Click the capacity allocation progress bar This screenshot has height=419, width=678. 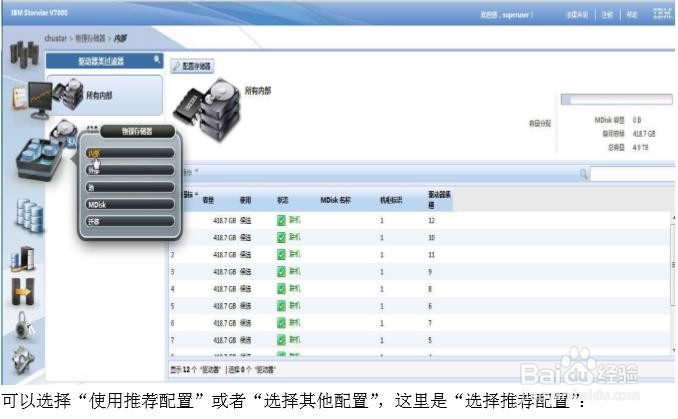tap(617, 99)
